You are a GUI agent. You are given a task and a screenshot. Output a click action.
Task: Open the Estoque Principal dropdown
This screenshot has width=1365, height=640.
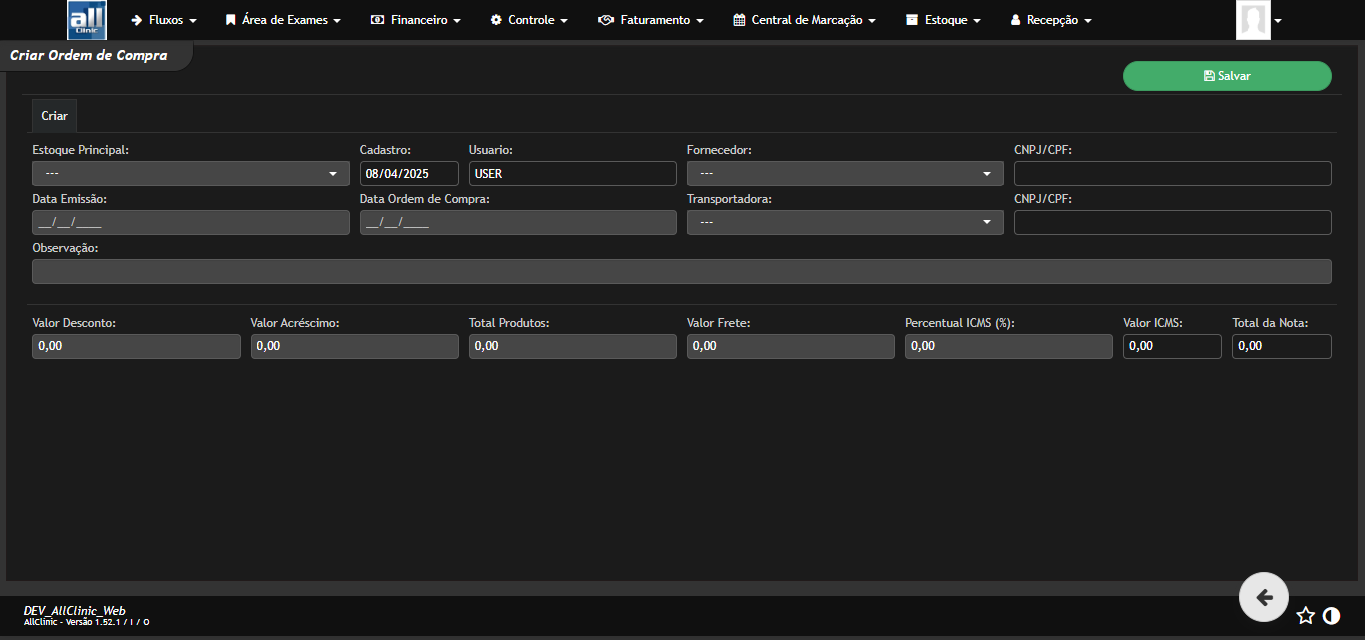coord(190,173)
